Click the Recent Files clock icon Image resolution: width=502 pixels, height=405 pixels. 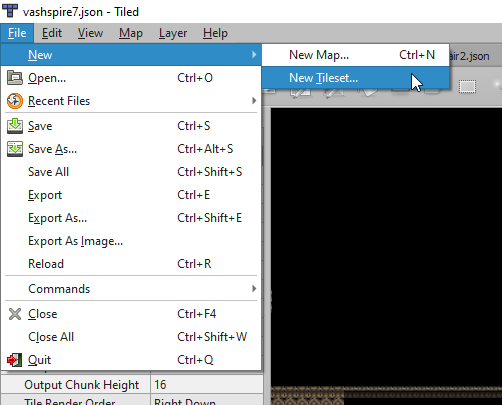15,101
